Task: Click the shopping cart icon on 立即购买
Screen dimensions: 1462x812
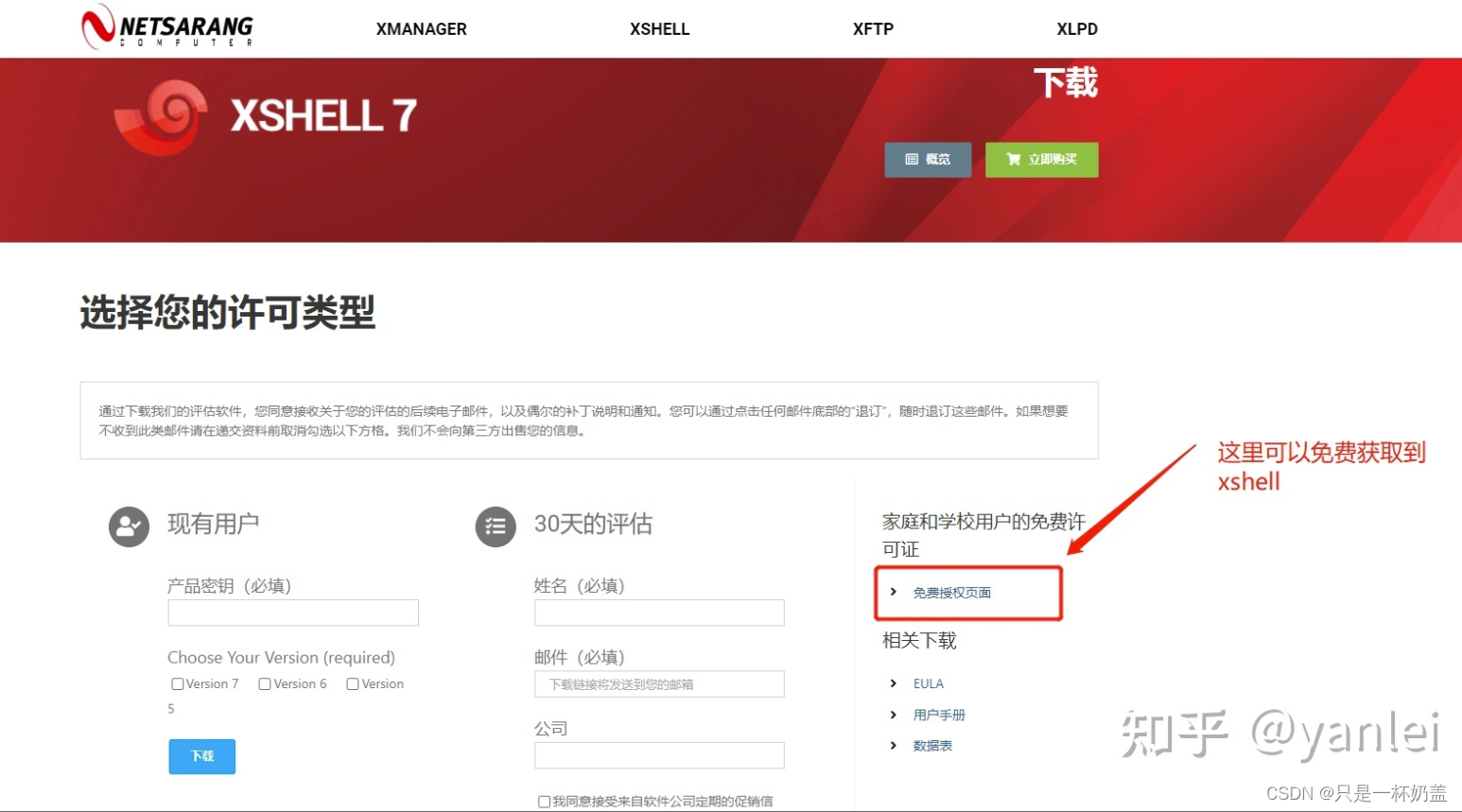Action: [x=1014, y=159]
